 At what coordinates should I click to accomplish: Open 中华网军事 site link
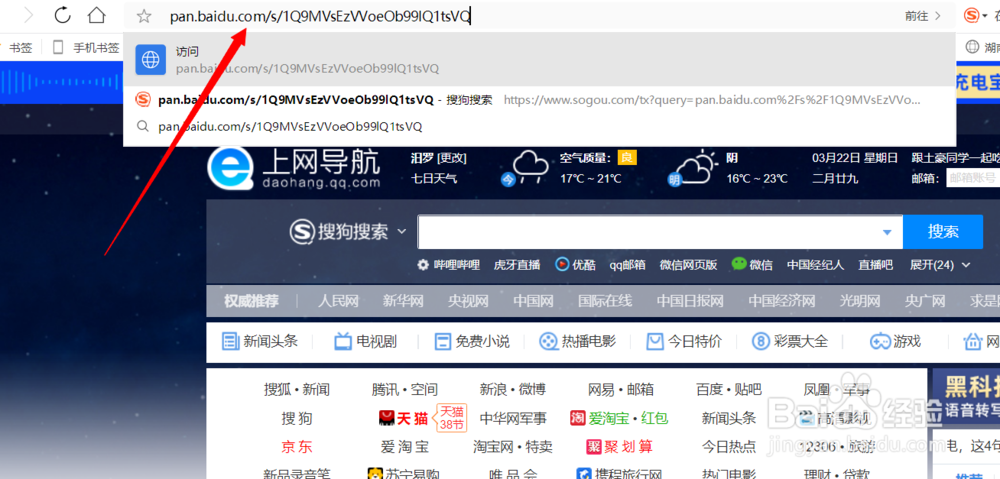click(x=513, y=418)
